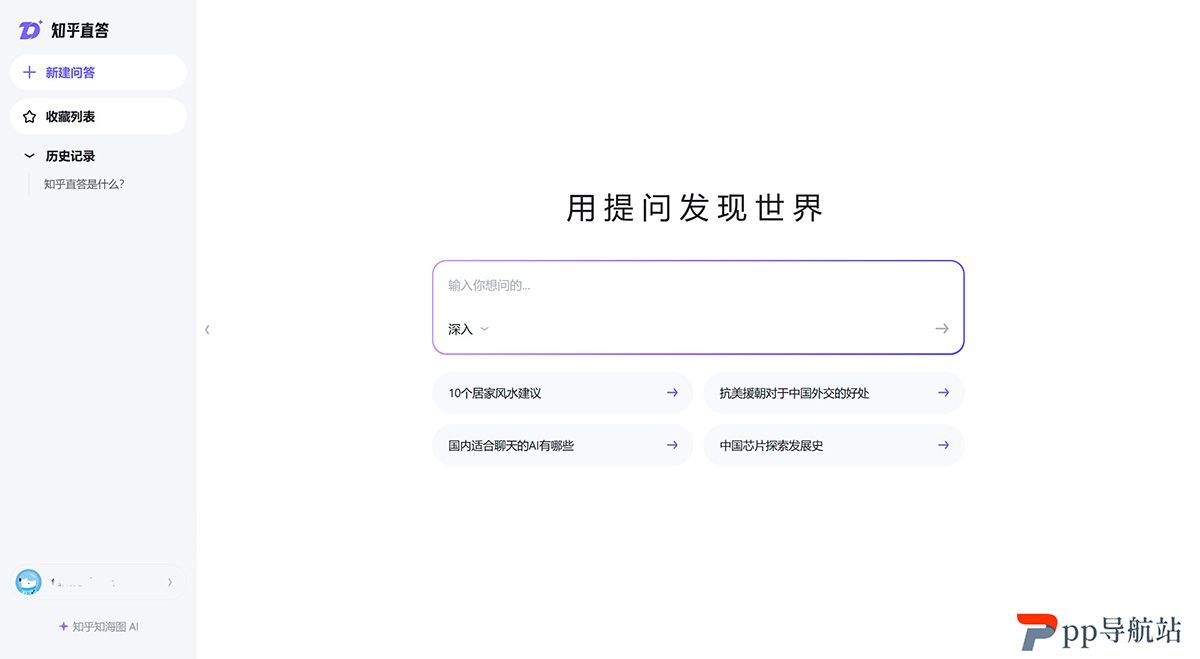Click the 知乎直答 title text

coord(80,31)
